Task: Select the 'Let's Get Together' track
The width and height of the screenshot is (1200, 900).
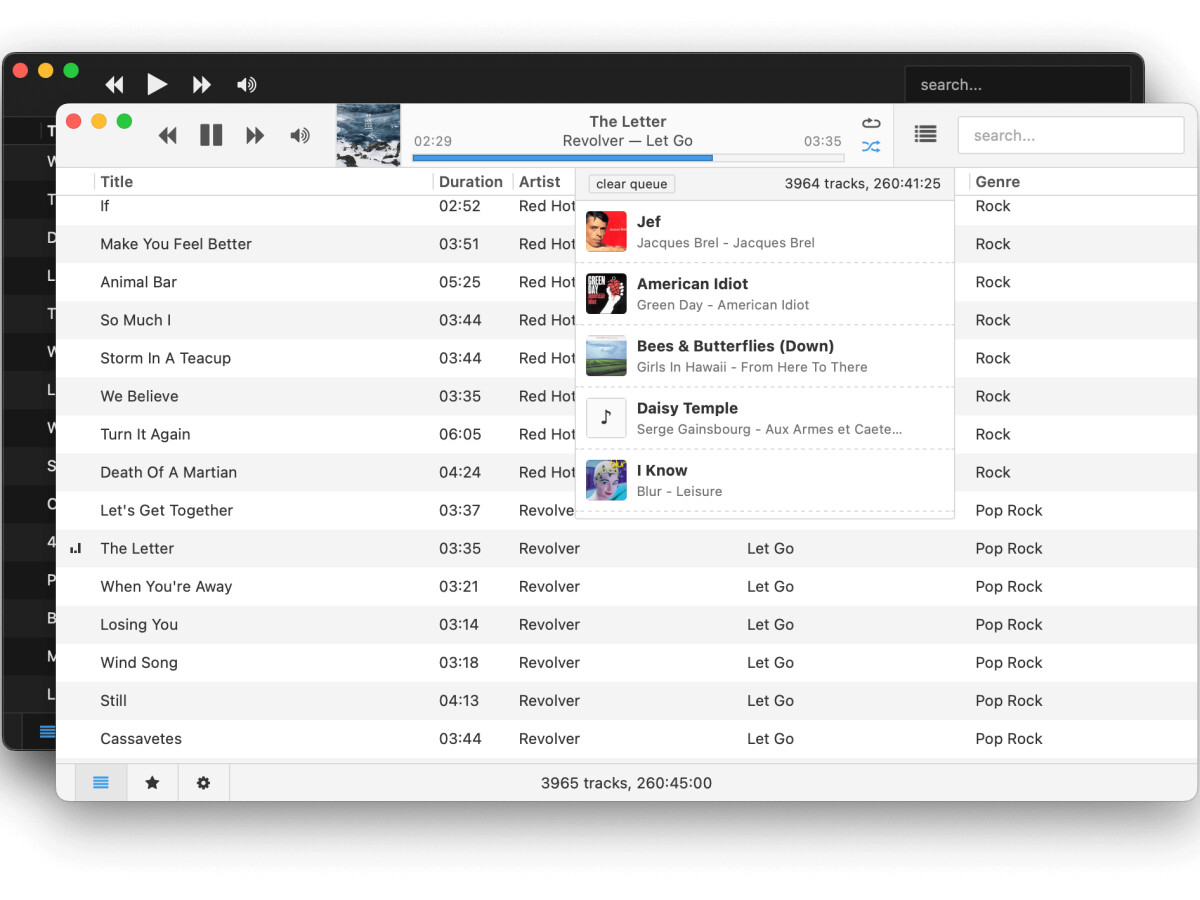Action: click(x=316, y=510)
